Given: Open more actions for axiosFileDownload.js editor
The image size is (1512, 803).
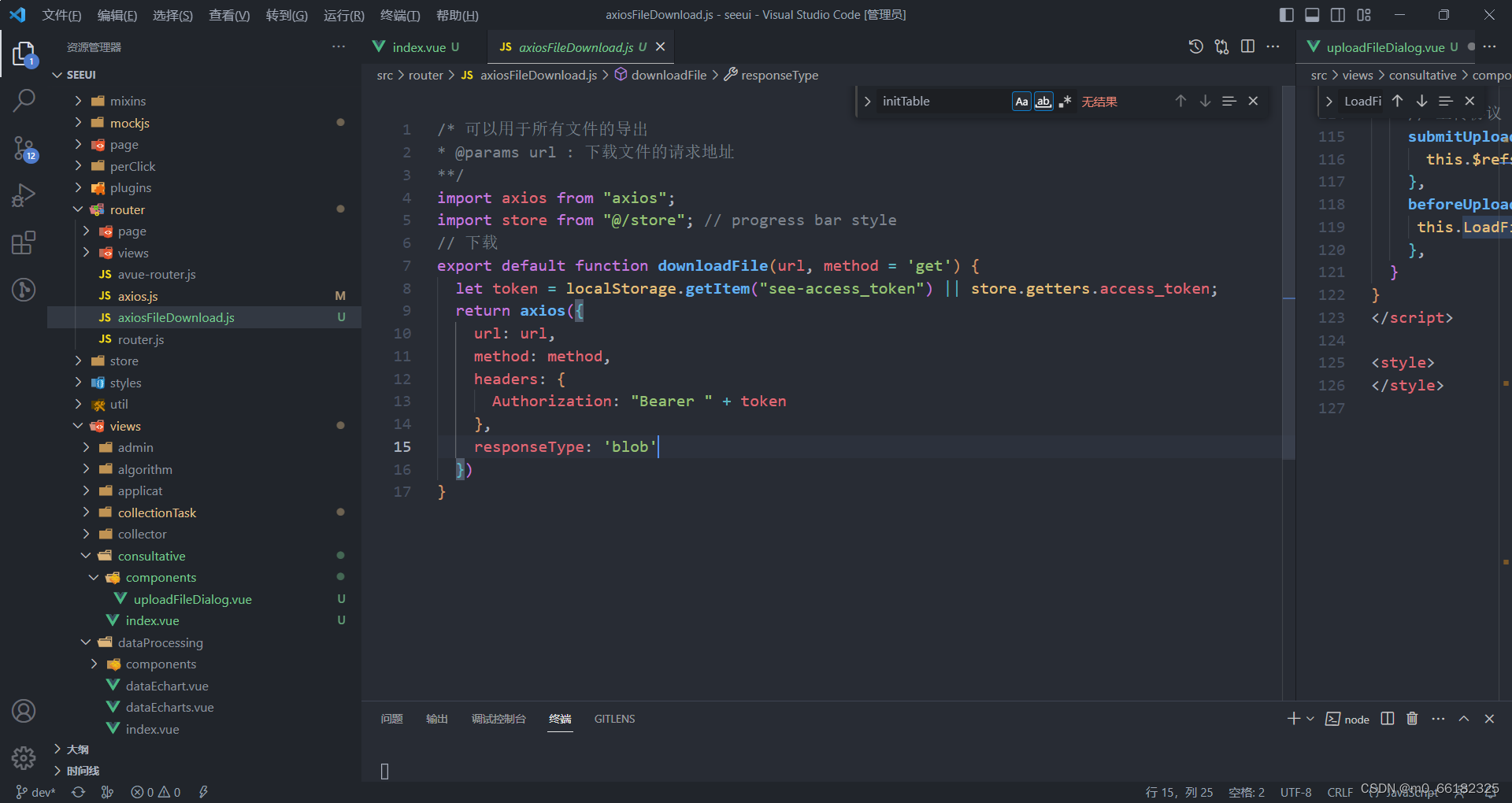Looking at the screenshot, I should [1273, 46].
